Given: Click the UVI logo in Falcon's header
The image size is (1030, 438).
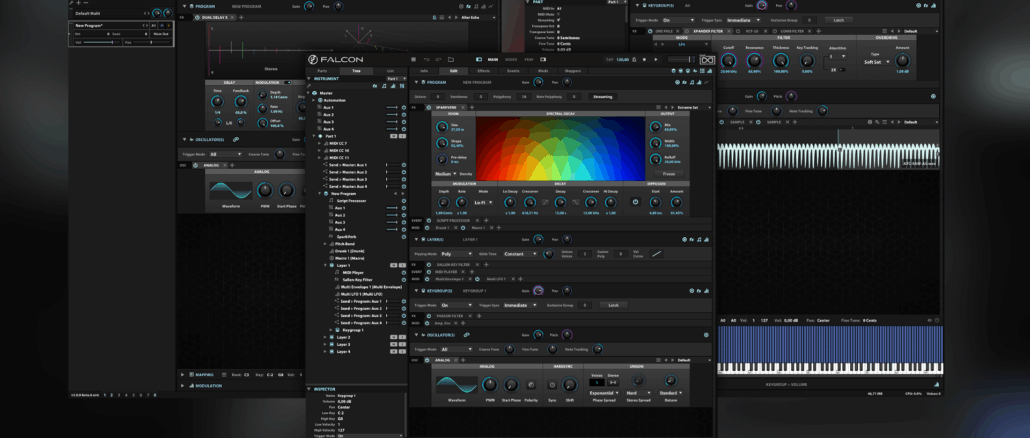Looking at the screenshot, I should pyautogui.click(x=705, y=59).
